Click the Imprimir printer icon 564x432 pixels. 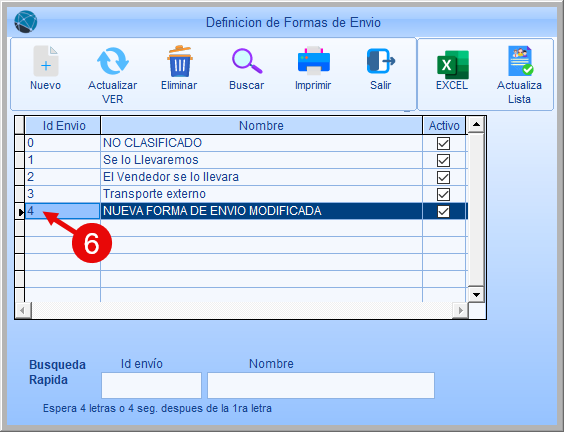click(x=314, y=61)
